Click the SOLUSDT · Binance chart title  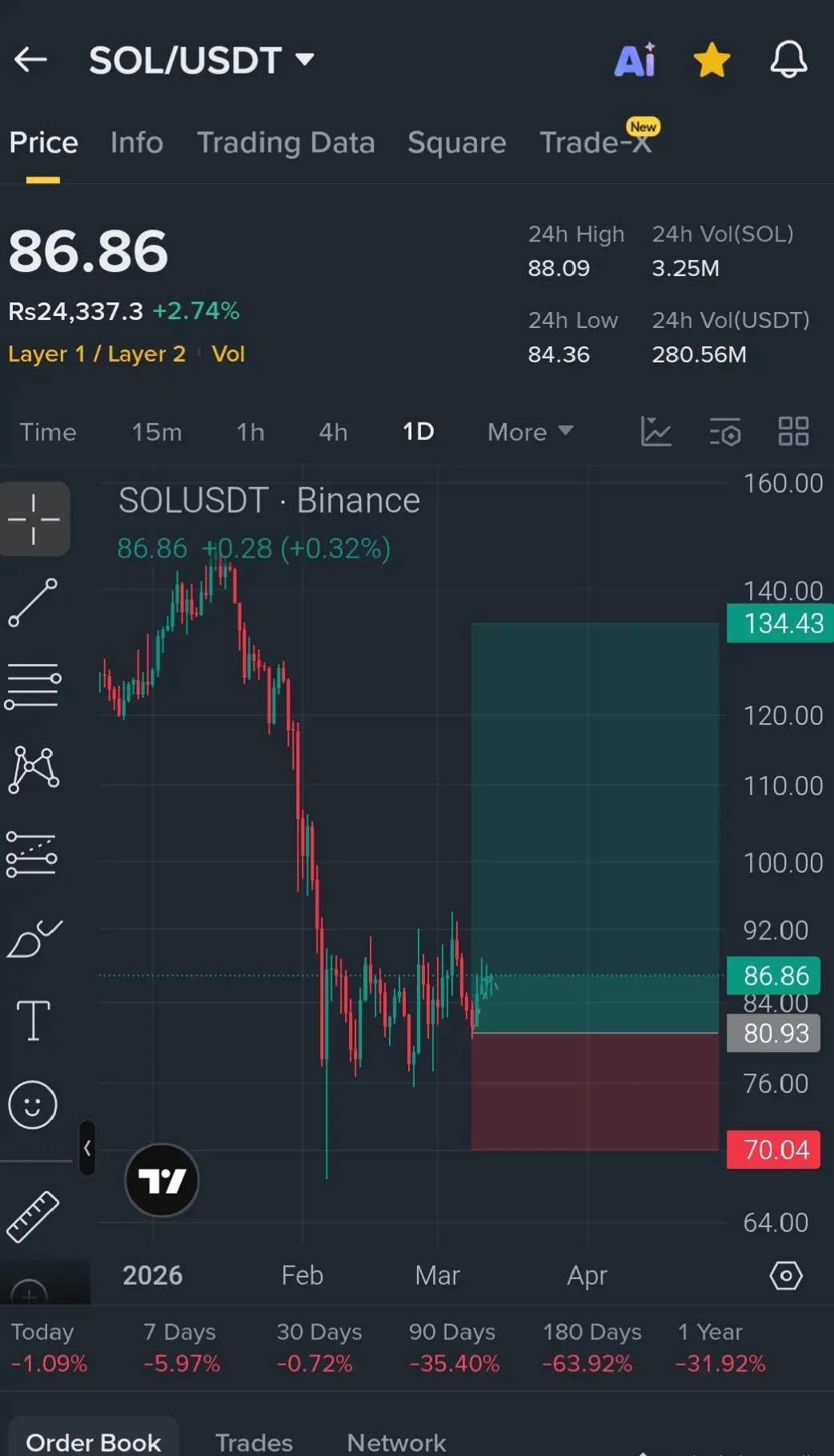[x=269, y=501]
